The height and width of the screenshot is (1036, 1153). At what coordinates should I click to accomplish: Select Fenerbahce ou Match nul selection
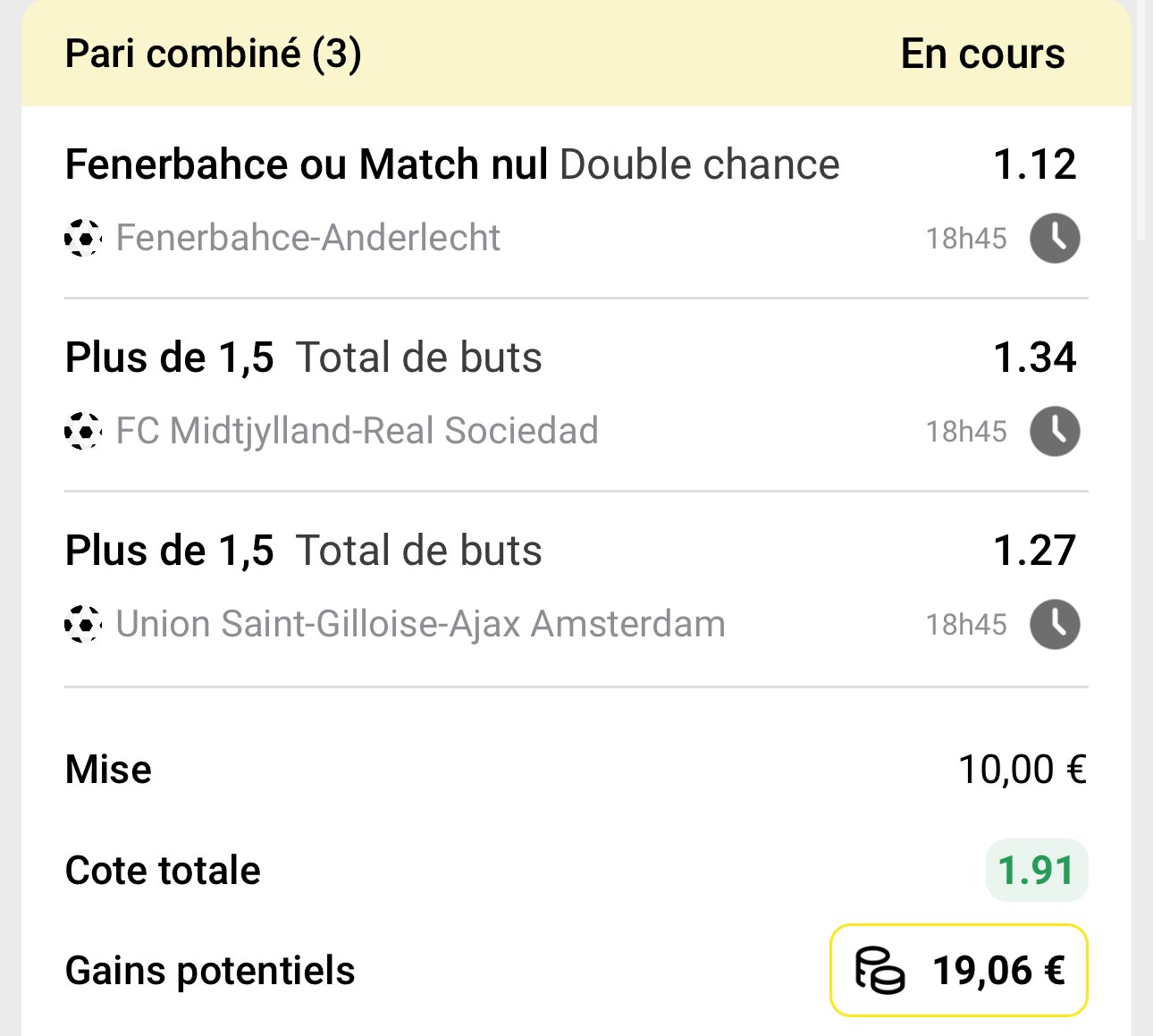coord(307,164)
